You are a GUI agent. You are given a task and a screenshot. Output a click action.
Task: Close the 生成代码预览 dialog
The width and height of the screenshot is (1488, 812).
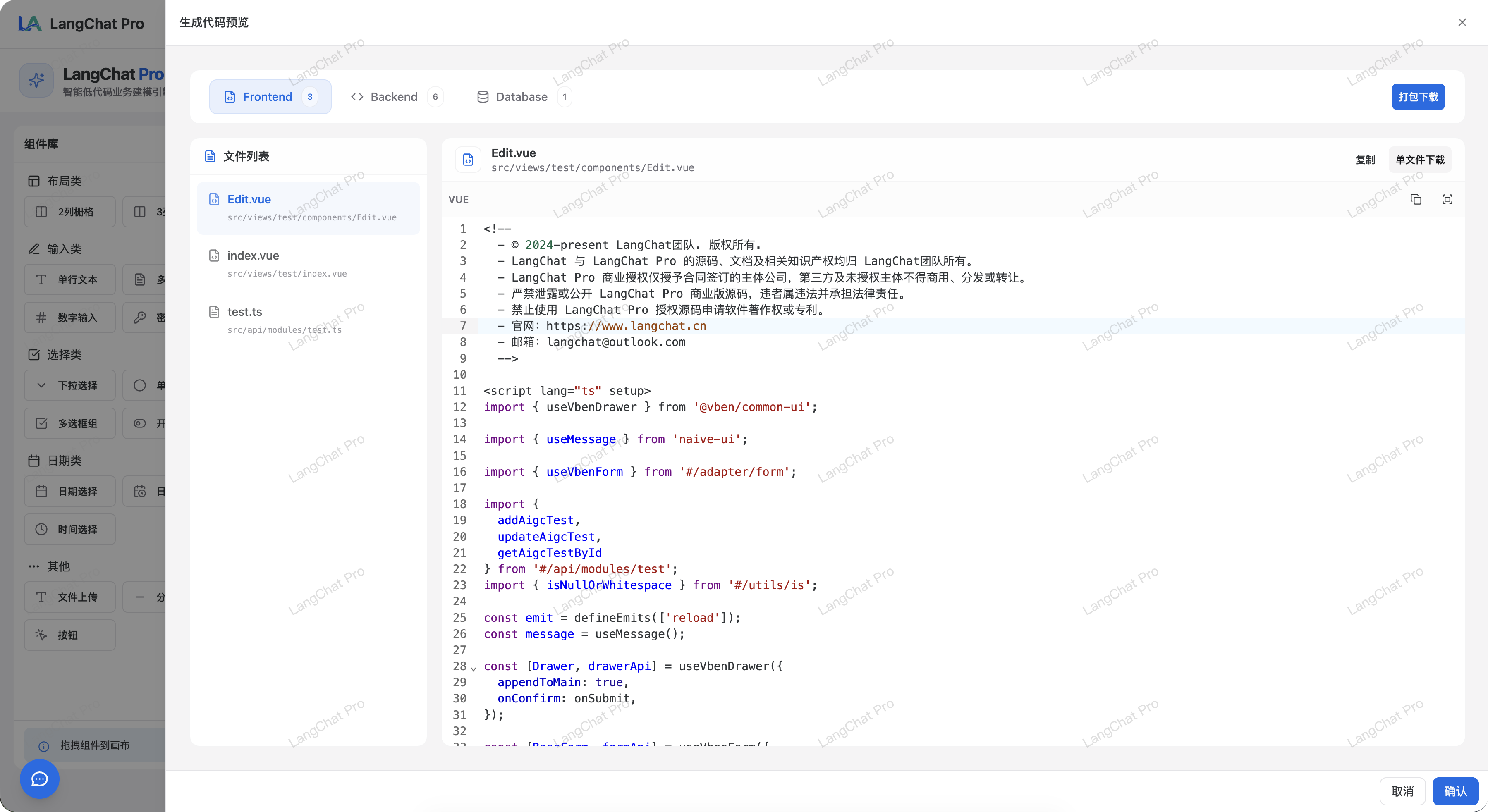(1462, 22)
